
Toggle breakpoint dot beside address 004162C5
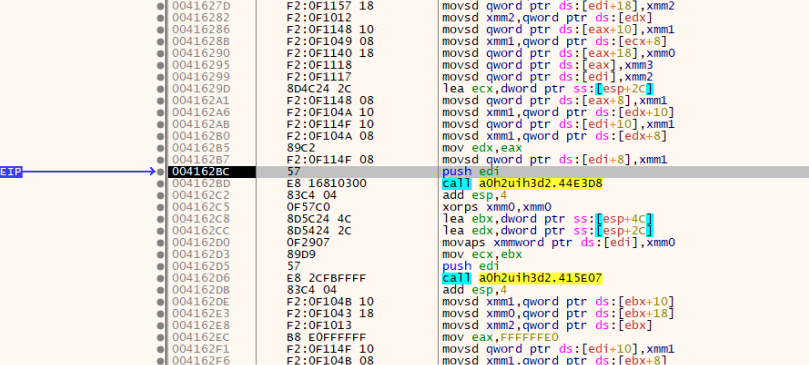[x=160, y=208]
